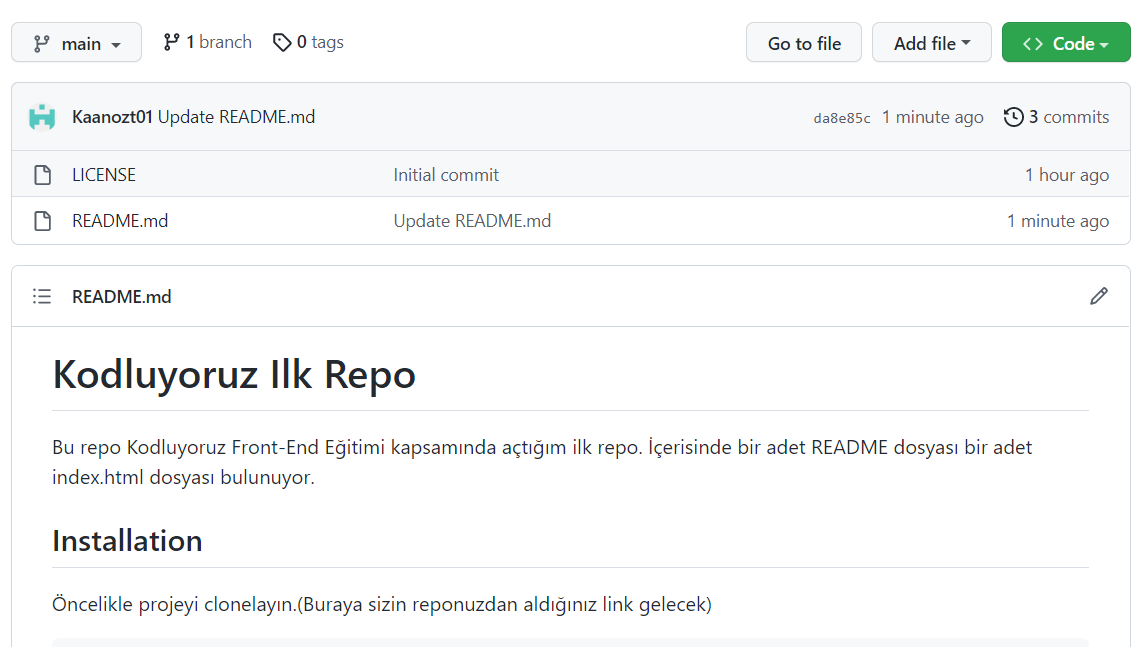Viewport: 1147px width, 647px height.
Task: Click '1 minute ago' in README.md row
Action: pos(1058,221)
